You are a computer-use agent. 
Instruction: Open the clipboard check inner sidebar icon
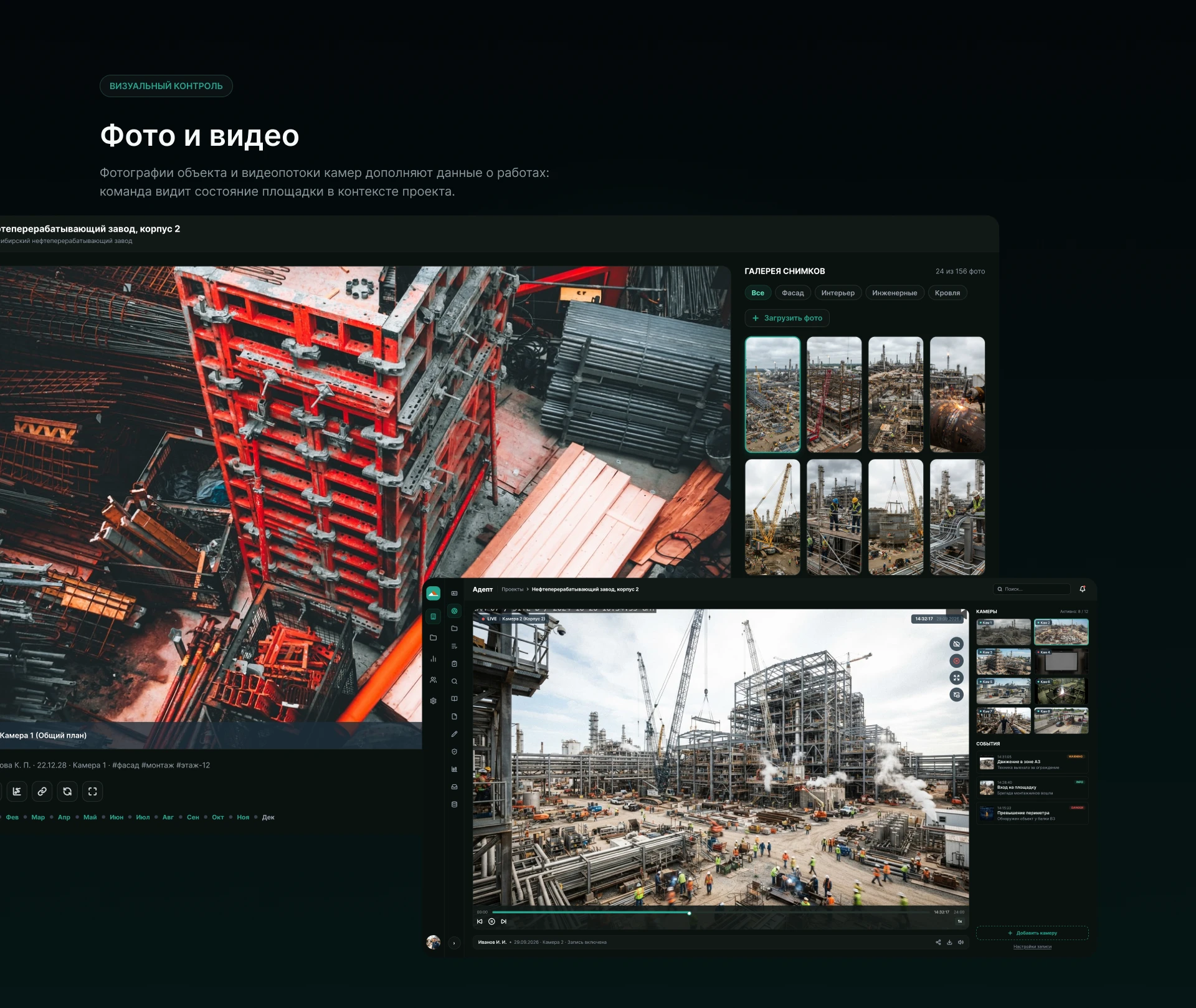pos(454,664)
